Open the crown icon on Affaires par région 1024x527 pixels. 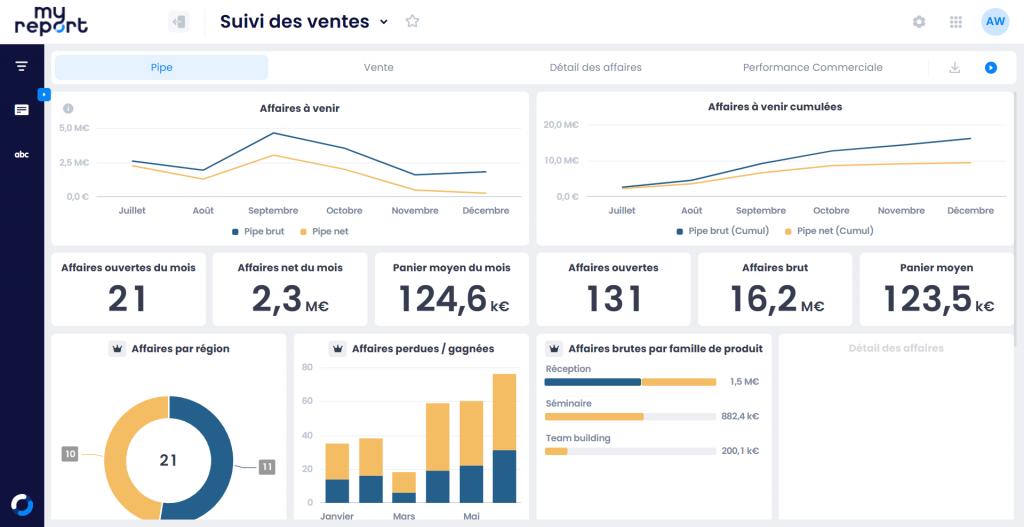pos(117,349)
